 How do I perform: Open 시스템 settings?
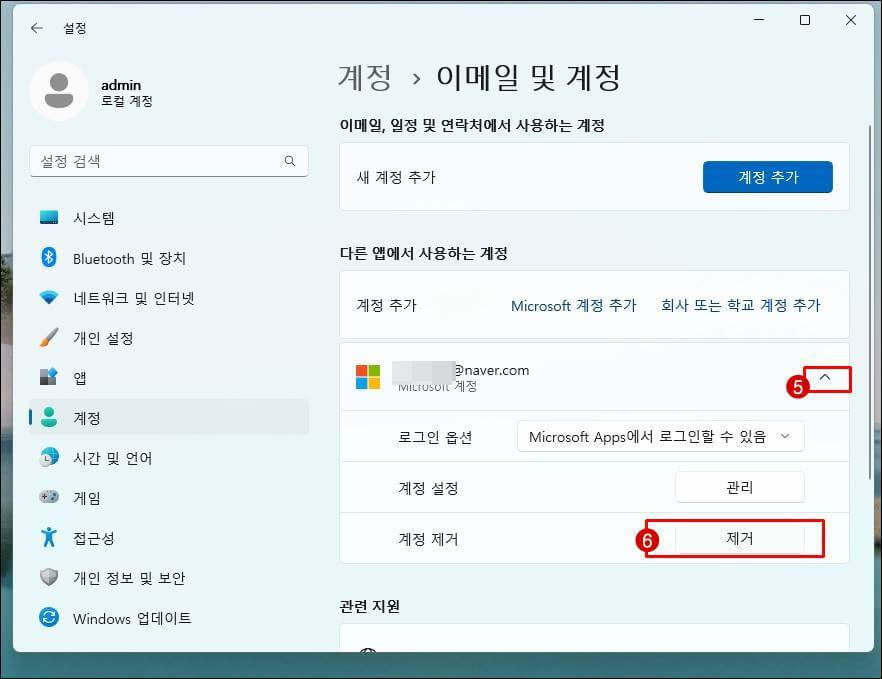[169, 218]
